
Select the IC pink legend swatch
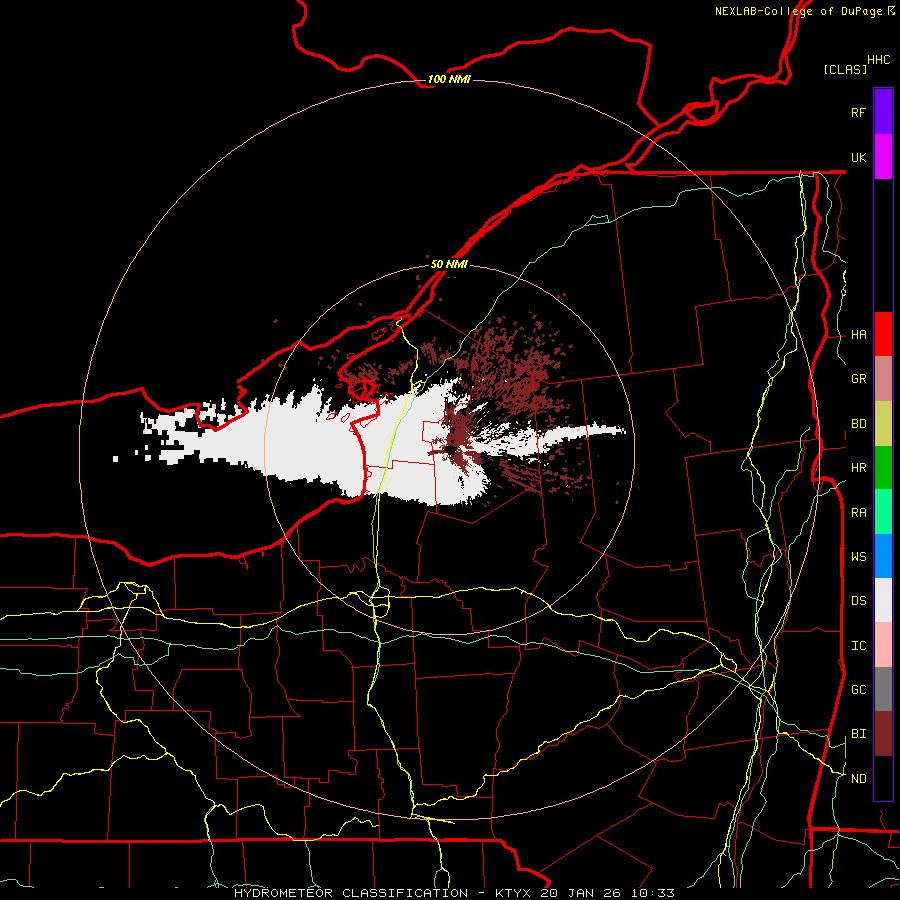coord(883,645)
